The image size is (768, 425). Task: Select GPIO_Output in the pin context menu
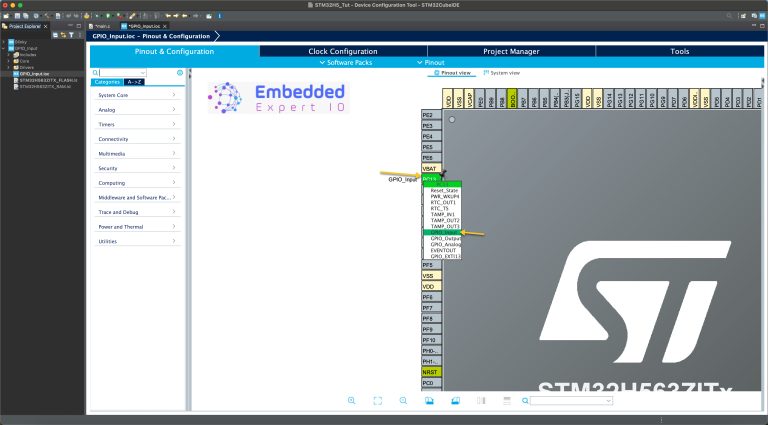tap(445, 238)
